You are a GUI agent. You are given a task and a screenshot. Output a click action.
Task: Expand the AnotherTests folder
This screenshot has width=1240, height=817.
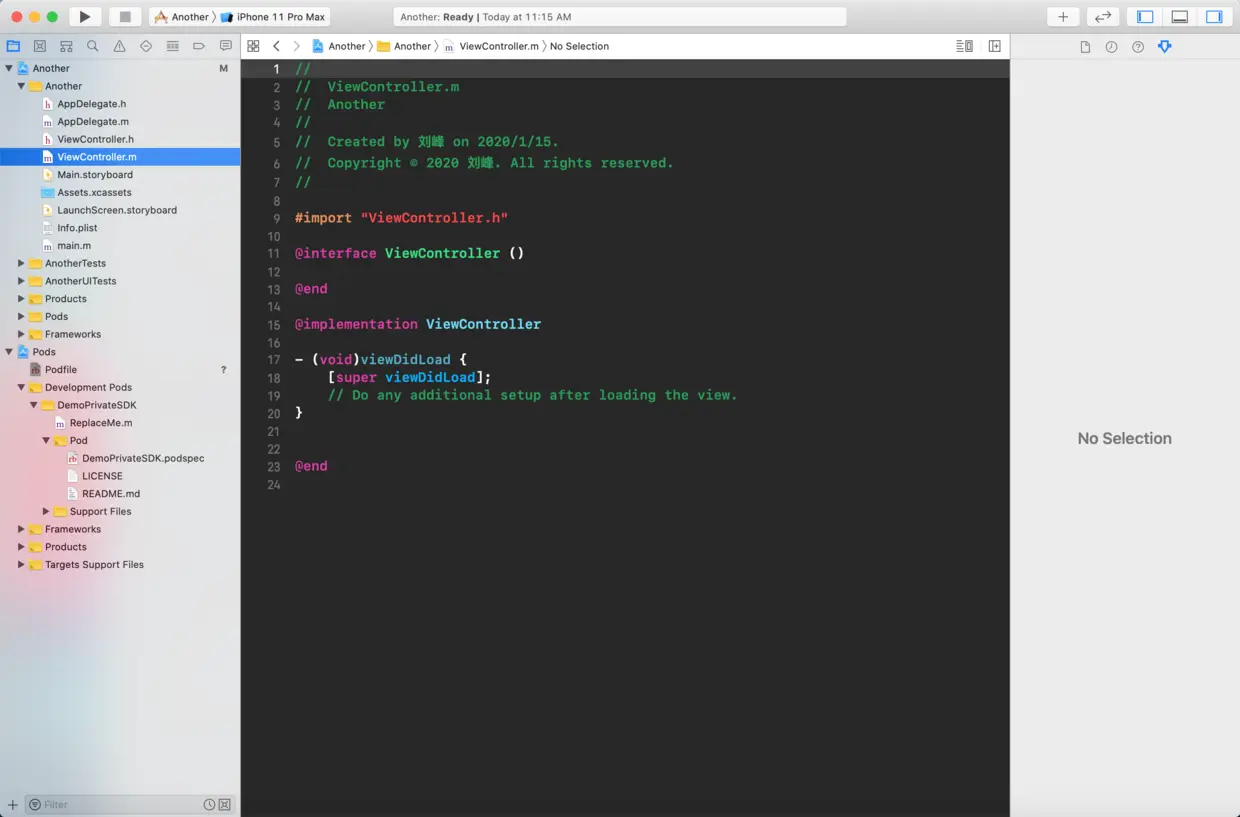21,264
